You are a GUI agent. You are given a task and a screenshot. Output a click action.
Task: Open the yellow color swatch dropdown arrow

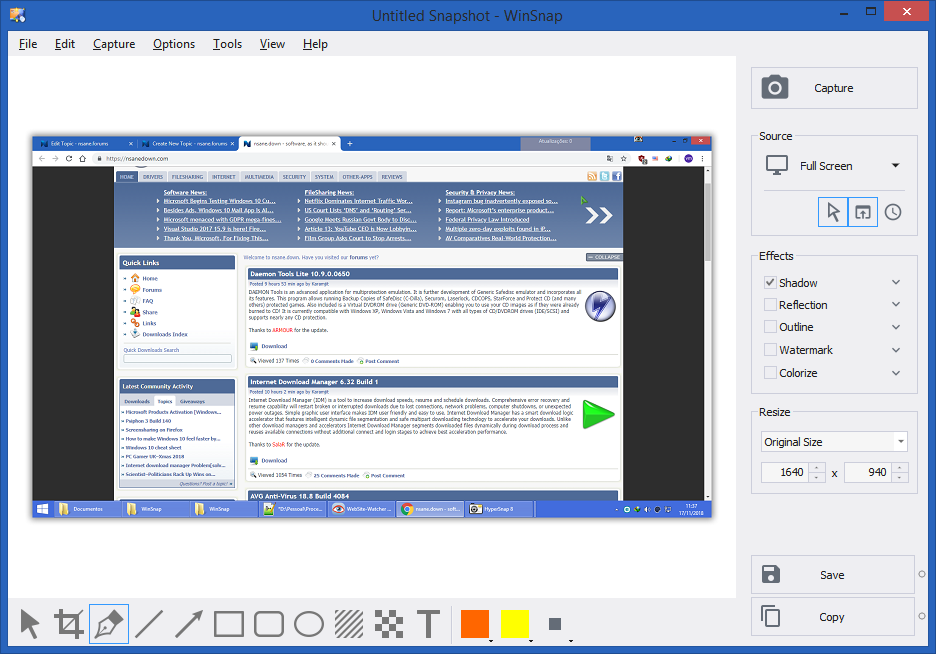click(x=531, y=640)
